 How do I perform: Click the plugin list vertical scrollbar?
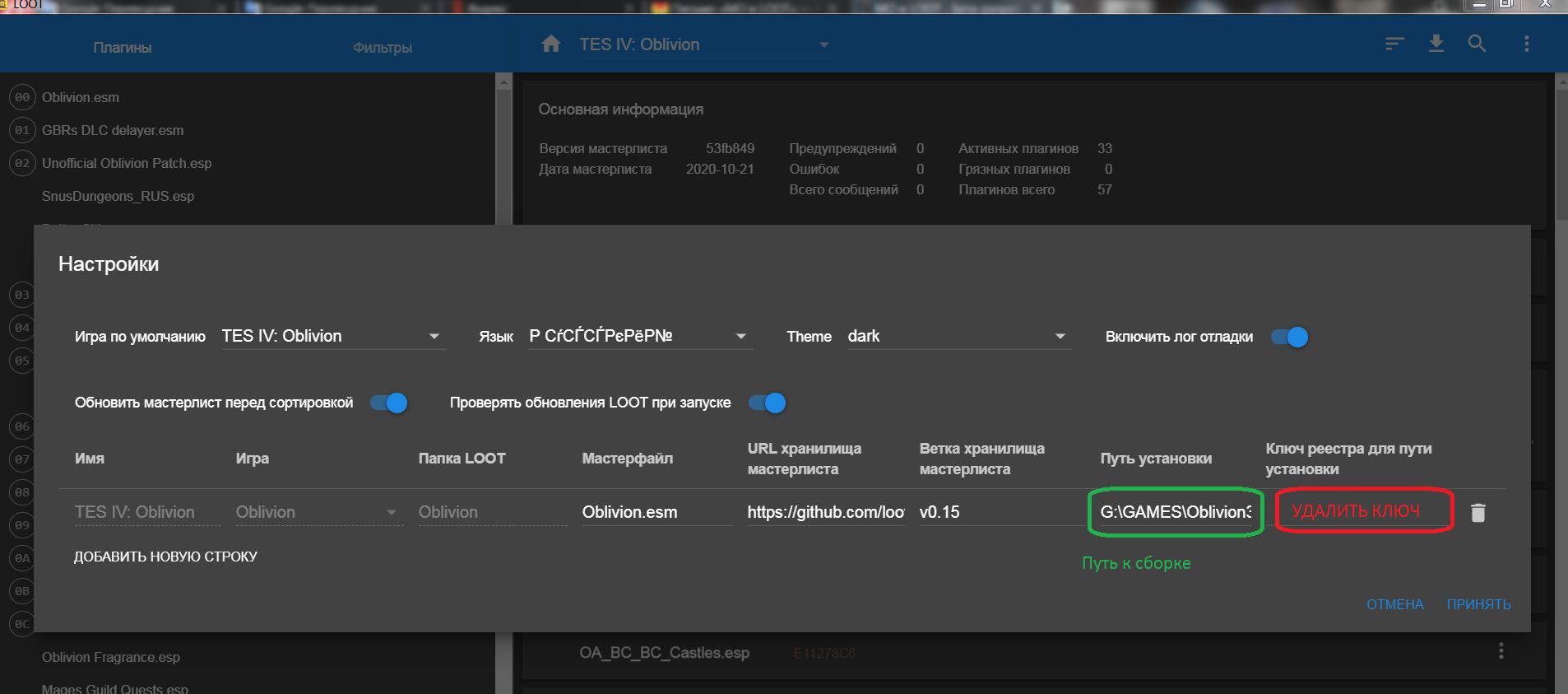503,148
